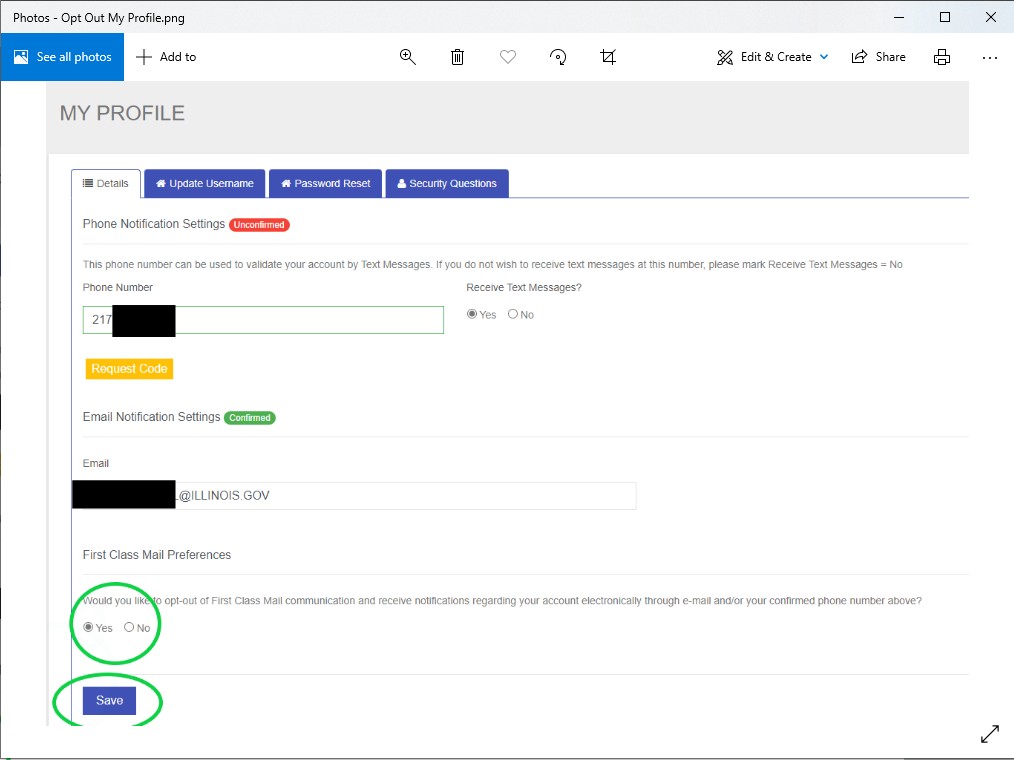Open the See more ellipsis menu

pyautogui.click(x=989, y=57)
